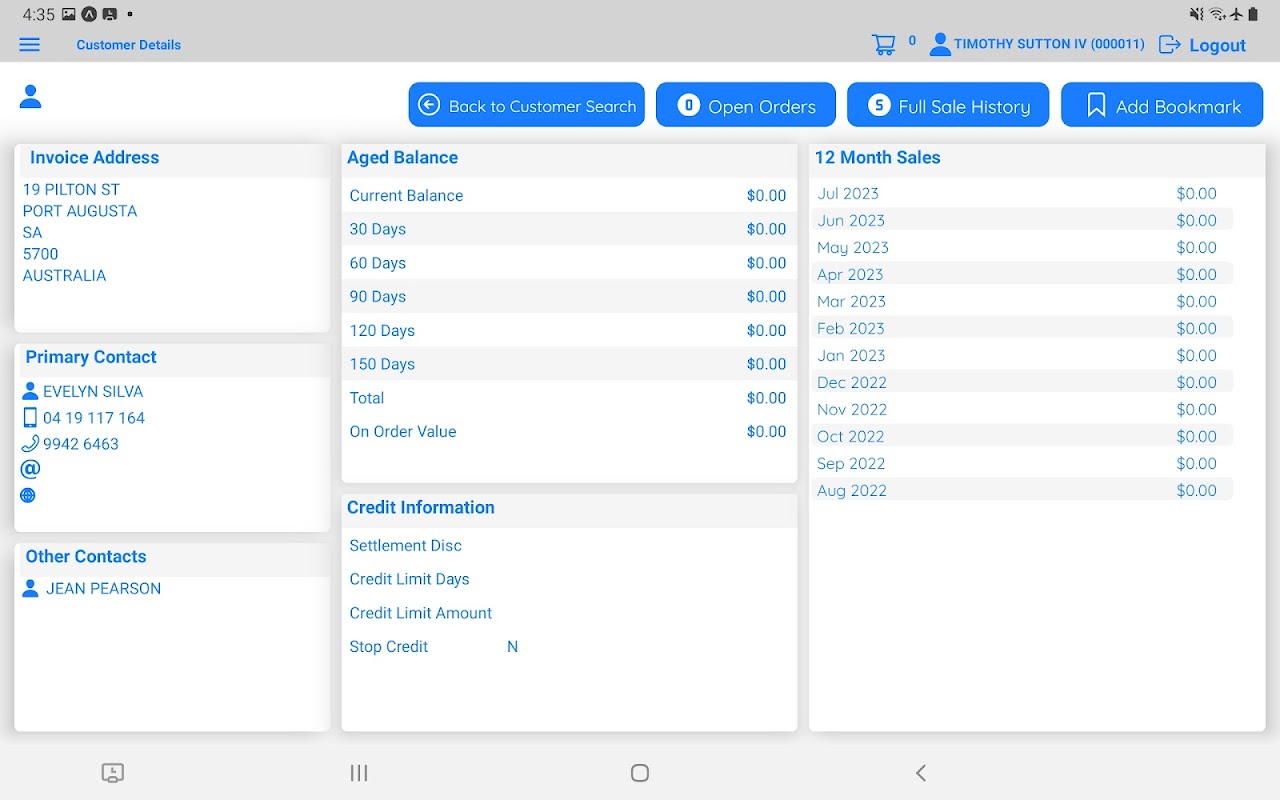Select the other contact JEAN PEARSON
The height and width of the screenshot is (800, 1280).
pos(103,588)
